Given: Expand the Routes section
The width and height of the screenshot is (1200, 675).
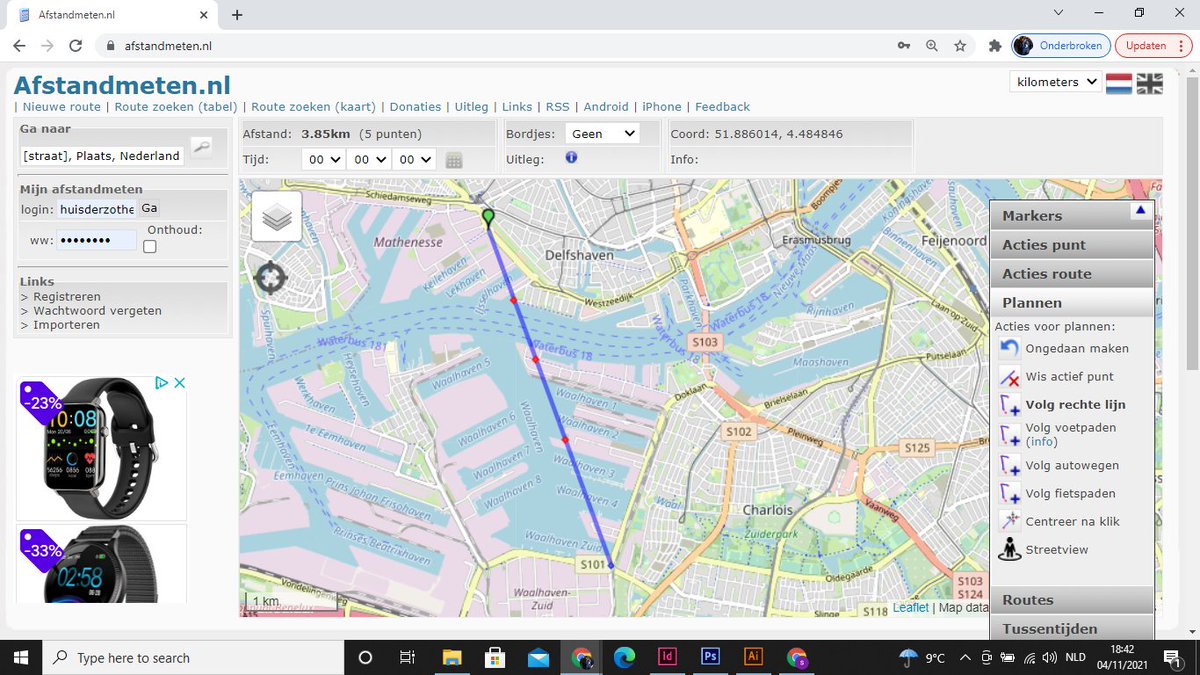Looking at the screenshot, I should pos(1072,600).
